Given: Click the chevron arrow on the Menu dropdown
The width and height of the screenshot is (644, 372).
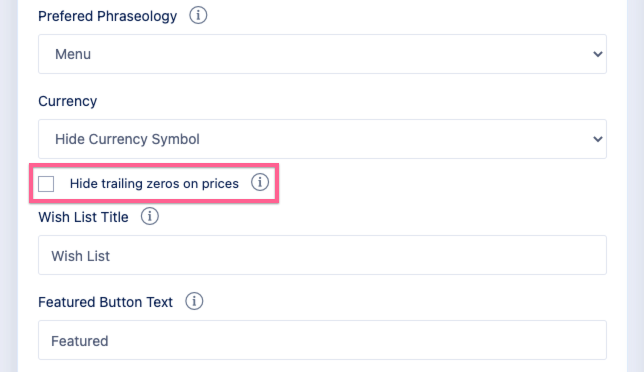Looking at the screenshot, I should (x=598, y=54).
